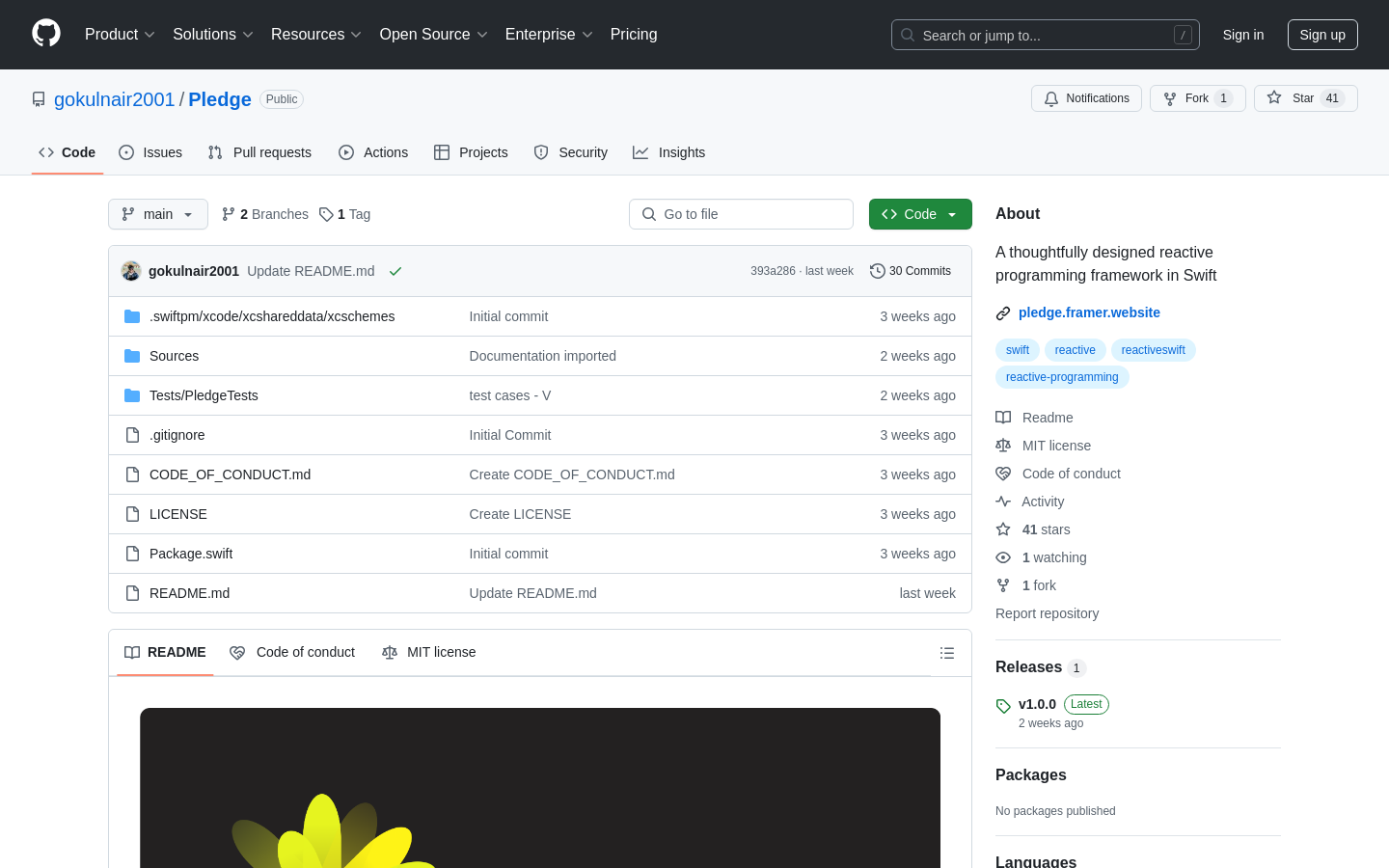1389x868 pixels.
Task: Open the MIT license readme tab
Action: pos(429,653)
